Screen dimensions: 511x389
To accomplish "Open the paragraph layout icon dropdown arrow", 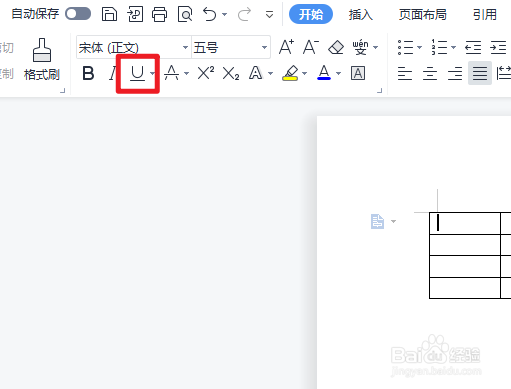I will tap(393, 221).
